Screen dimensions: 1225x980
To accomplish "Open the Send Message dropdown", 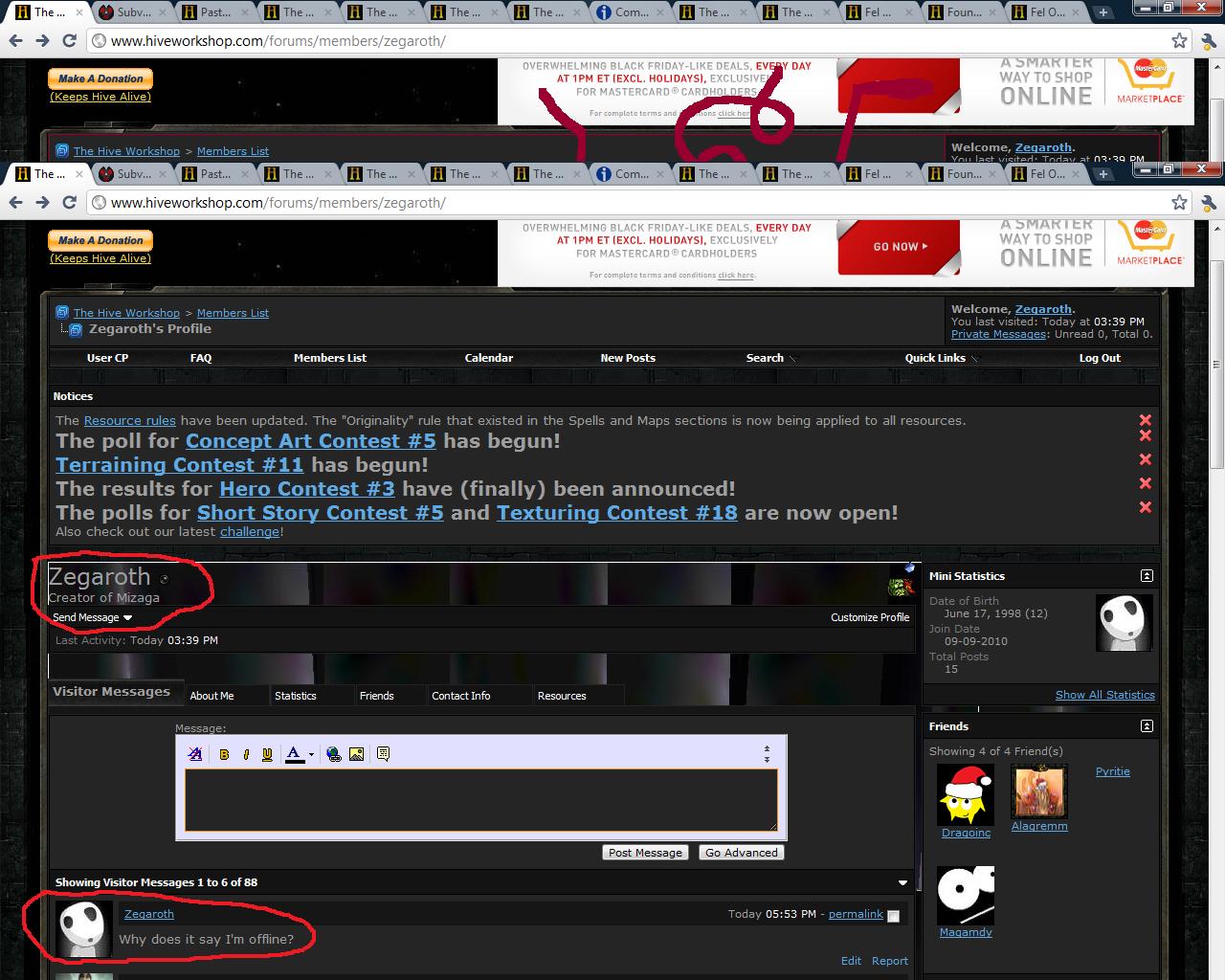I will coord(92,617).
